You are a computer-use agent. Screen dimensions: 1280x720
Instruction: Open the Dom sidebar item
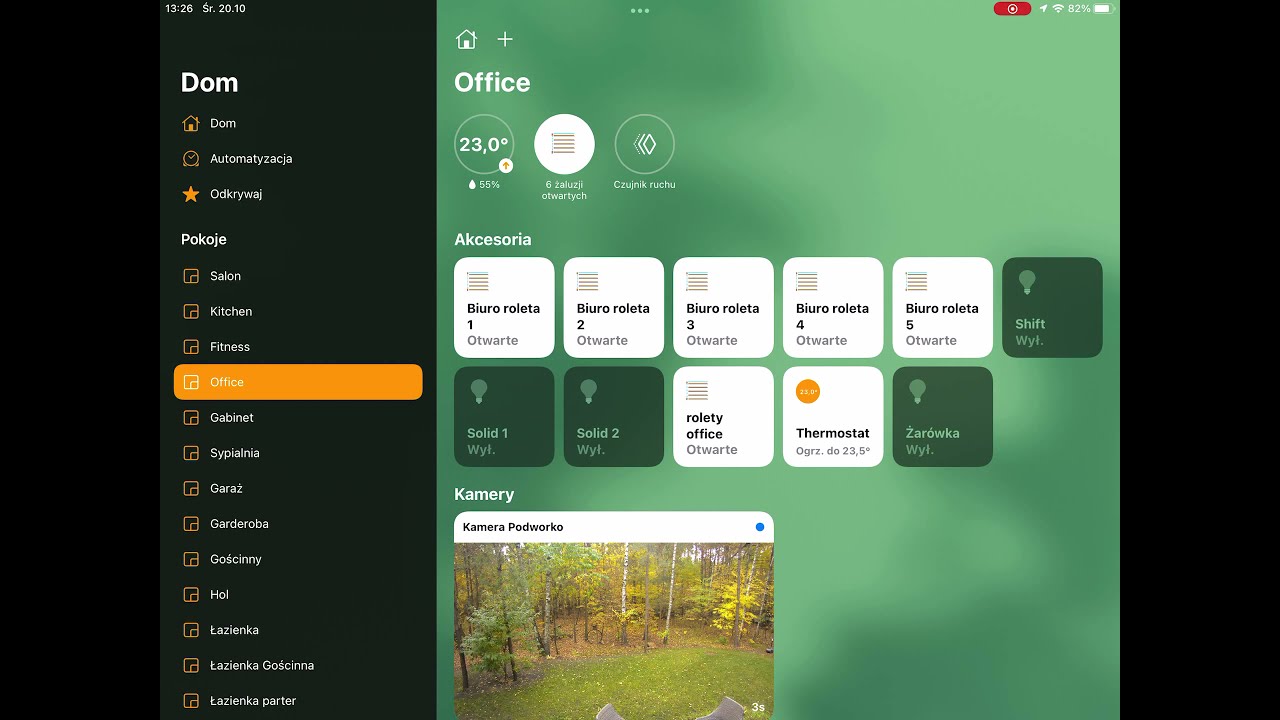298,123
